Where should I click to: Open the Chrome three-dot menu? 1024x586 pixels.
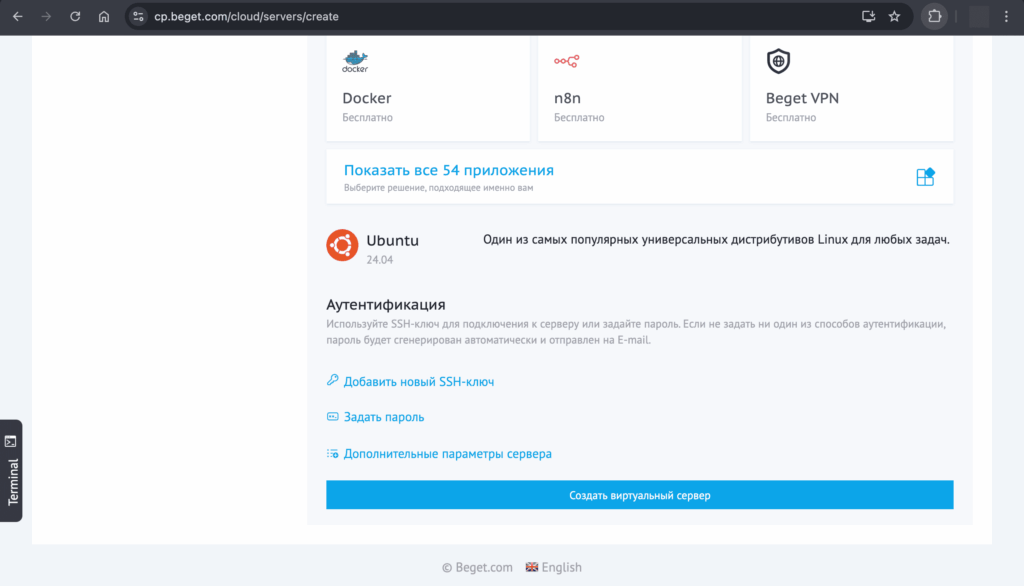(1006, 17)
